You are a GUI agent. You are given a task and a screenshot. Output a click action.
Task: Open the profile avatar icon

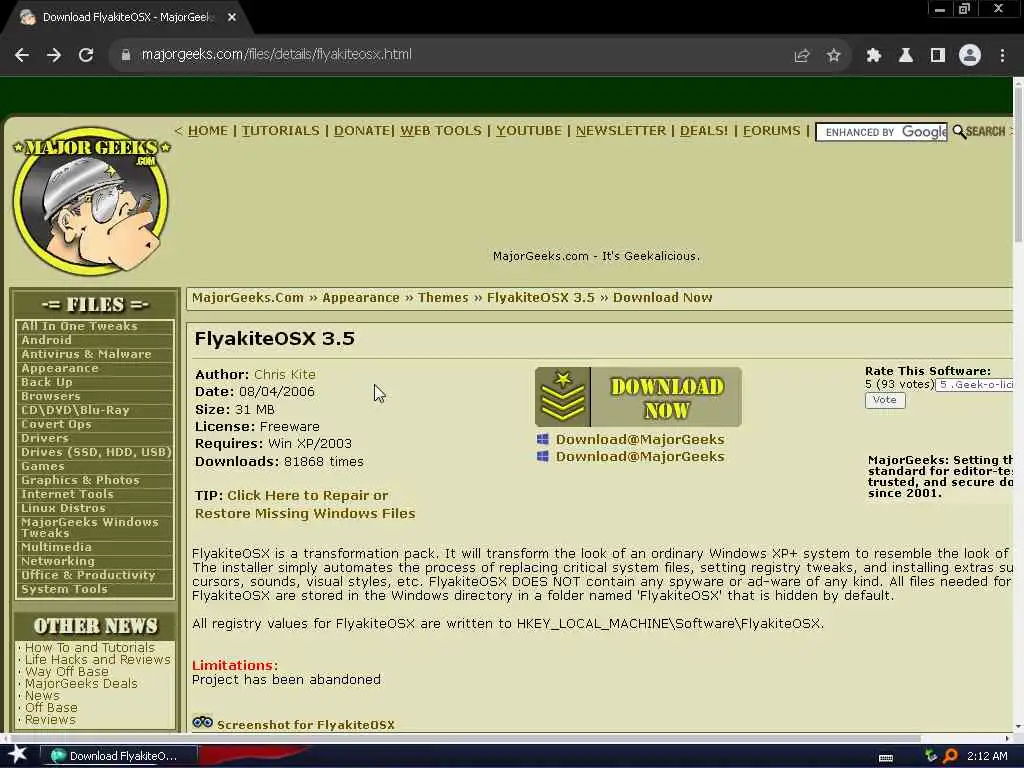(x=970, y=56)
